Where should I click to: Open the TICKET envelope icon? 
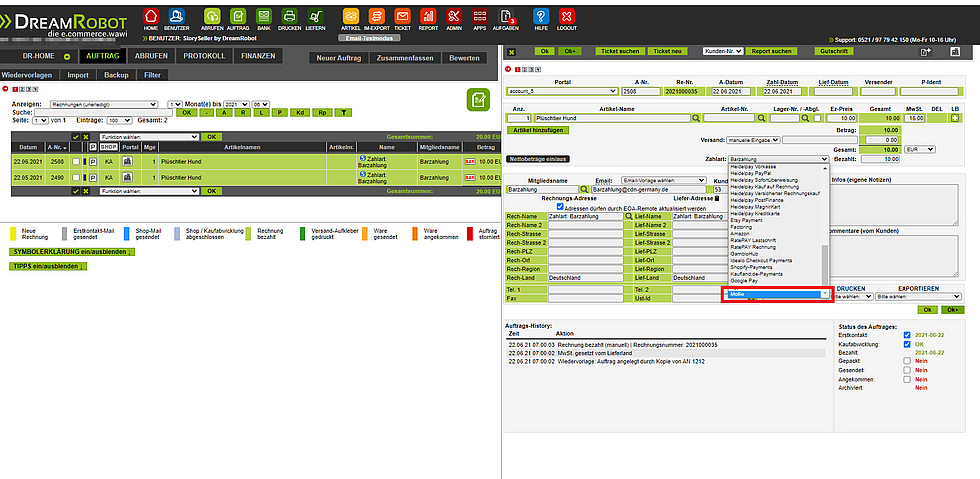(x=402, y=16)
